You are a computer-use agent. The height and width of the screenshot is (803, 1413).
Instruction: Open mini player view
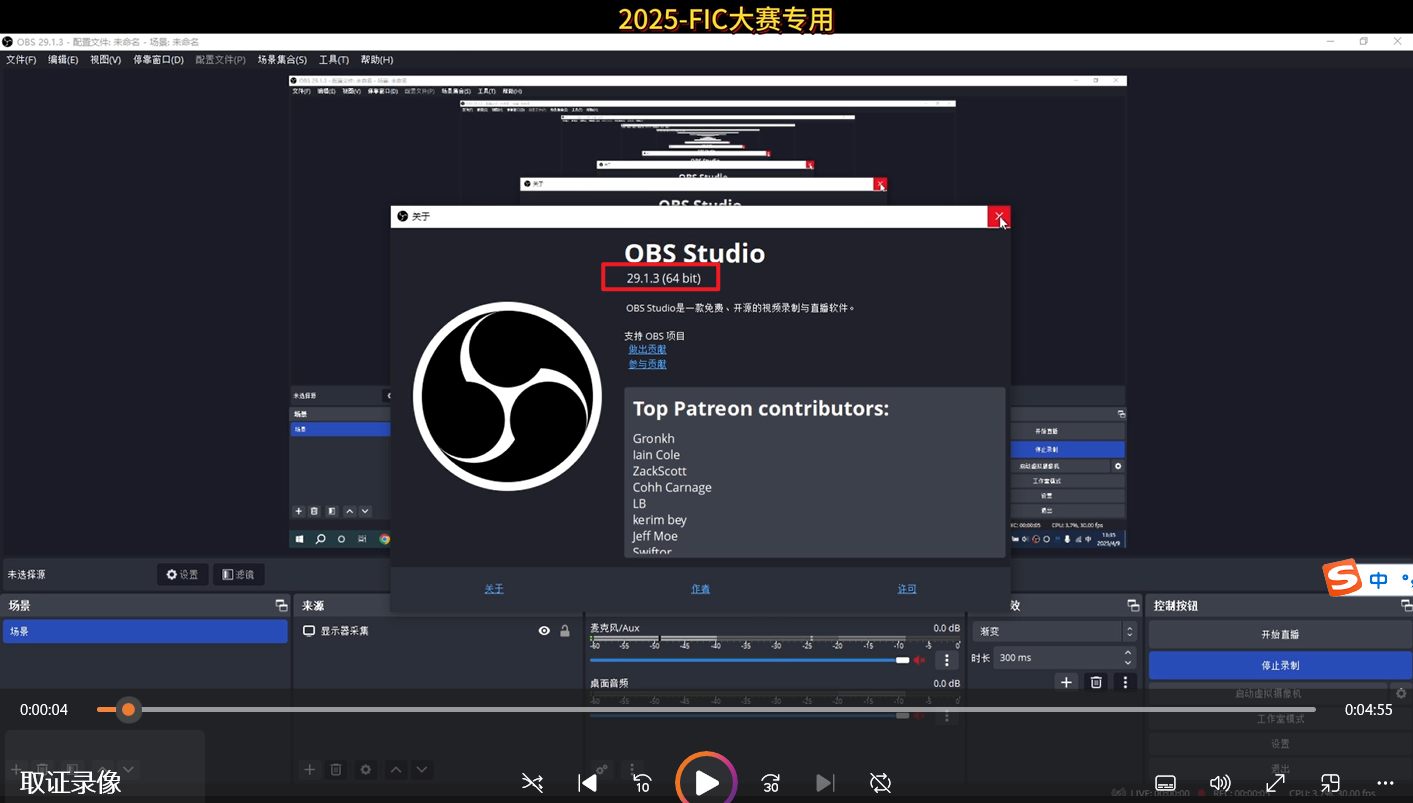click(1330, 783)
